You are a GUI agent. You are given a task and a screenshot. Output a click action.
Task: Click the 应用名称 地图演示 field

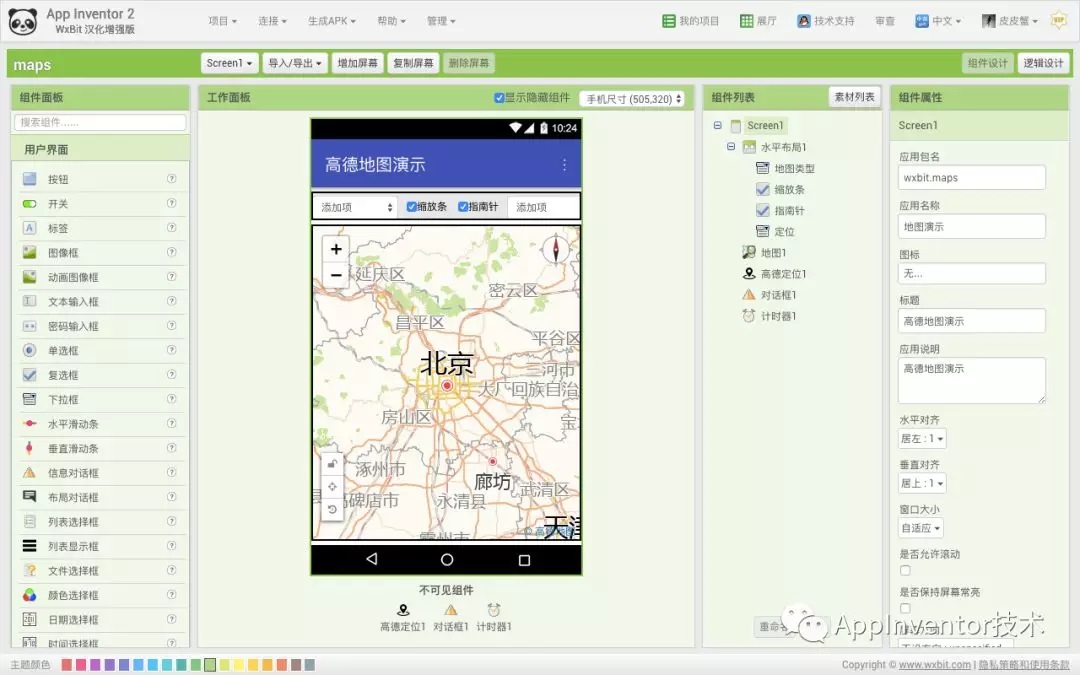point(972,227)
